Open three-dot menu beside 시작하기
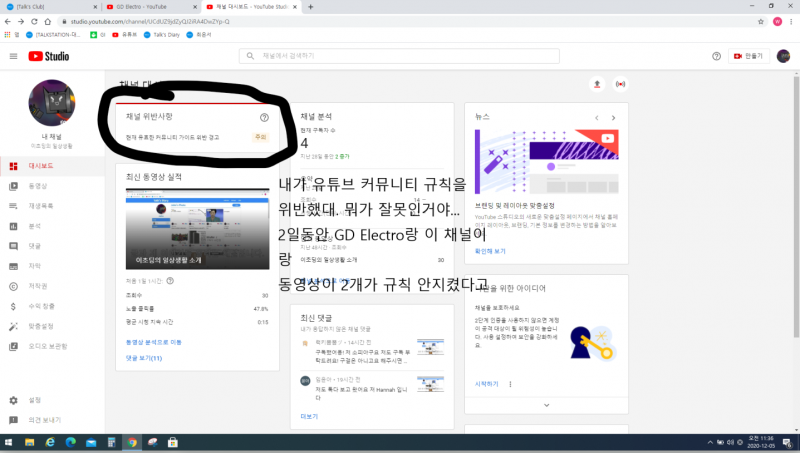The width and height of the screenshot is (800, 453). (511, 383)
